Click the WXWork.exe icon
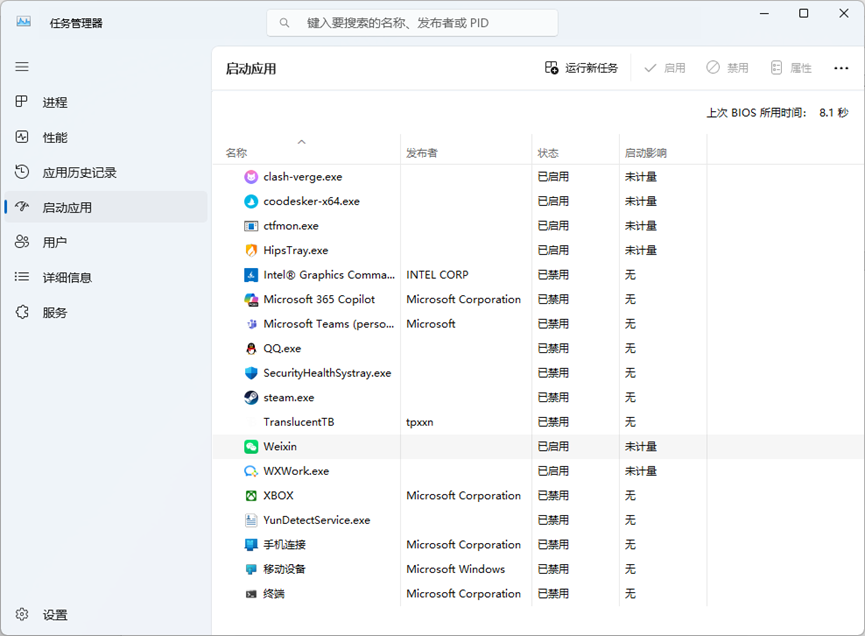The height and width of the screenshot is (636, 865). [x=251, y=471]
